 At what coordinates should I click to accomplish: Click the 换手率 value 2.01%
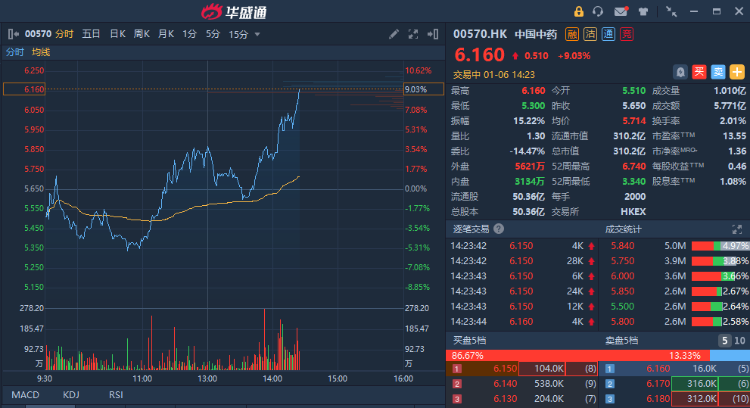pos(733,121)
